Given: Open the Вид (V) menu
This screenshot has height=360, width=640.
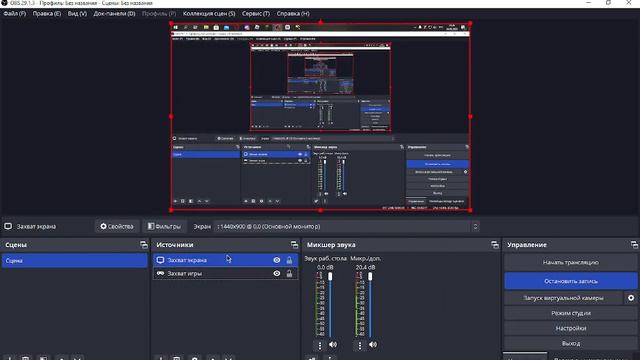Looking at the screenshot, I should click(77, 13).
